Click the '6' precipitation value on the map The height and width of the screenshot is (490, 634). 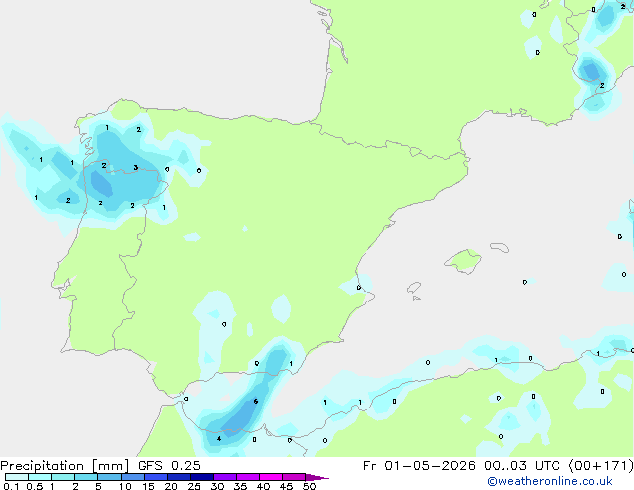[x=256, y=401]
